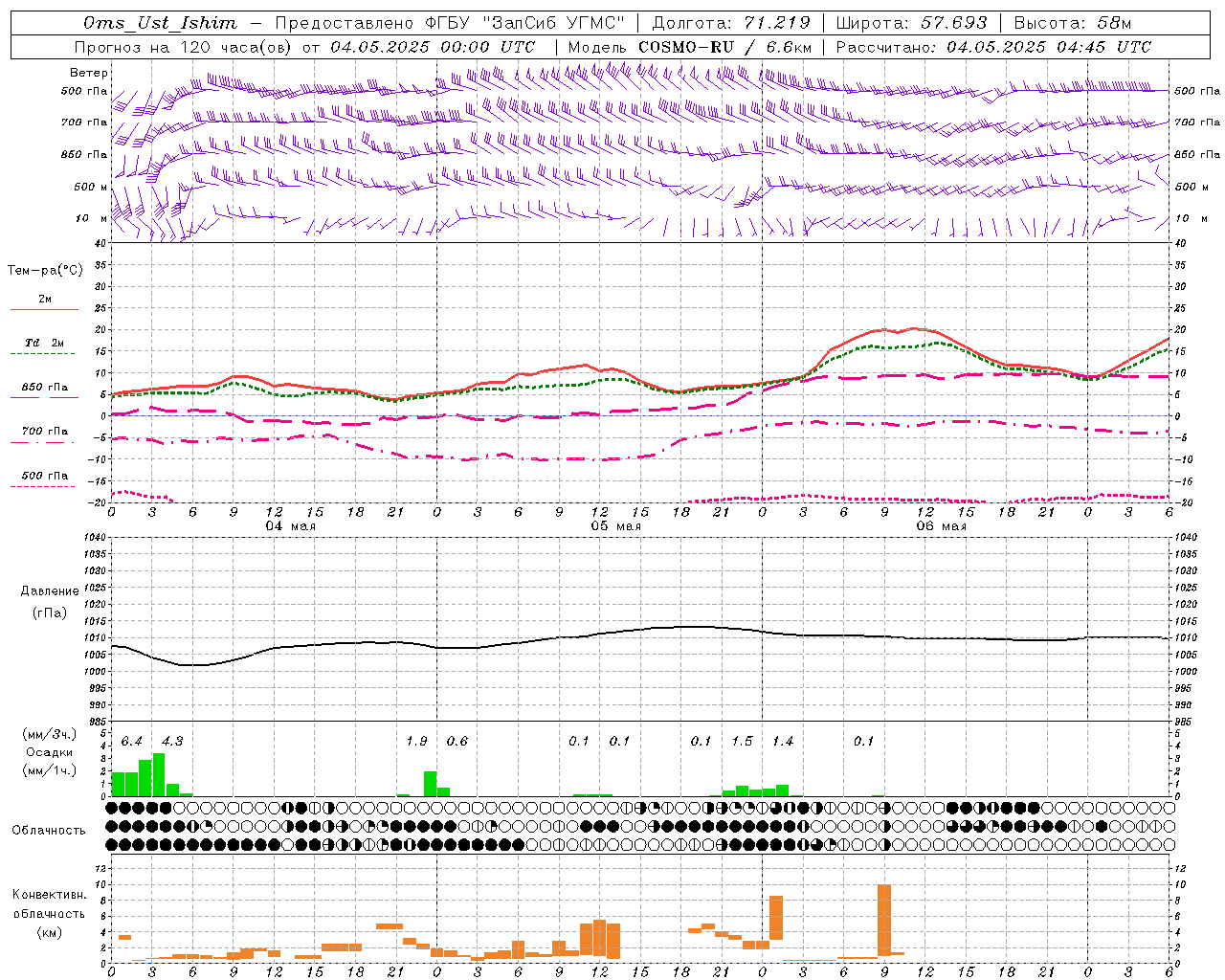Viewport: 1225px width, 980px height.
Task: Click the (км) unit label
Action: pos(50,931)
